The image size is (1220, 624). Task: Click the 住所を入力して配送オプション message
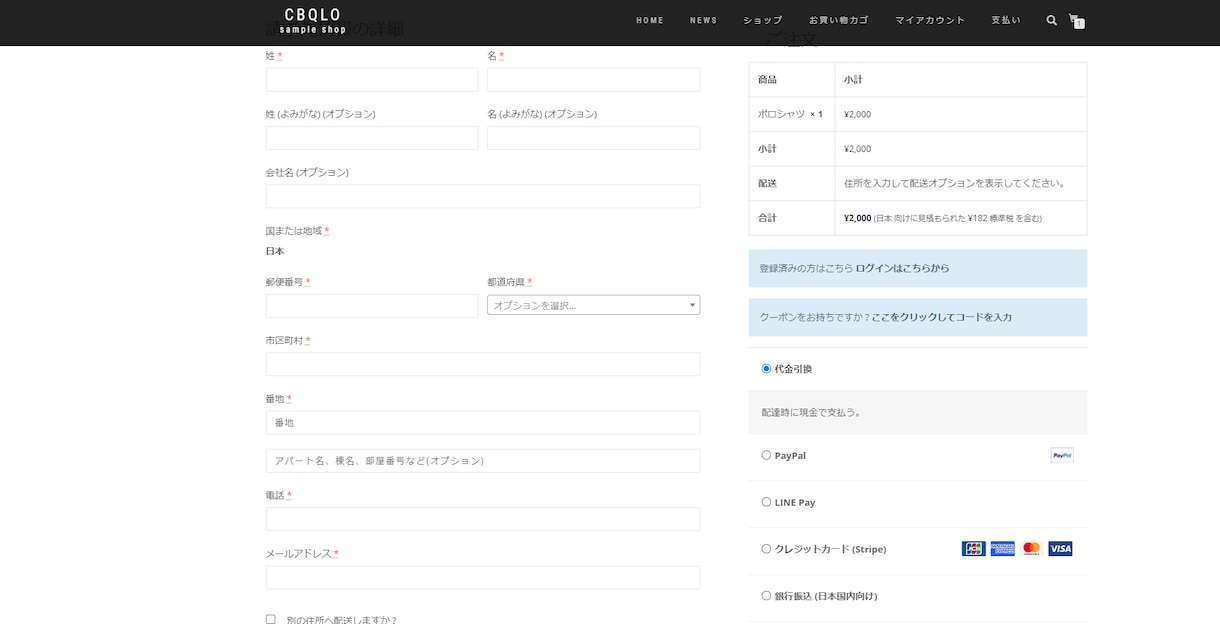[954, 183]
